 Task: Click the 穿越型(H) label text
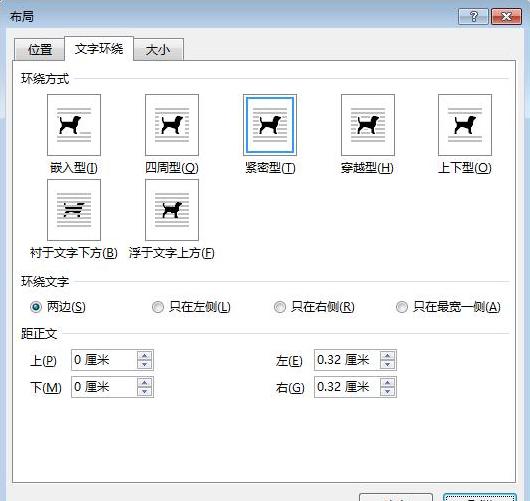tap(367, 167)
